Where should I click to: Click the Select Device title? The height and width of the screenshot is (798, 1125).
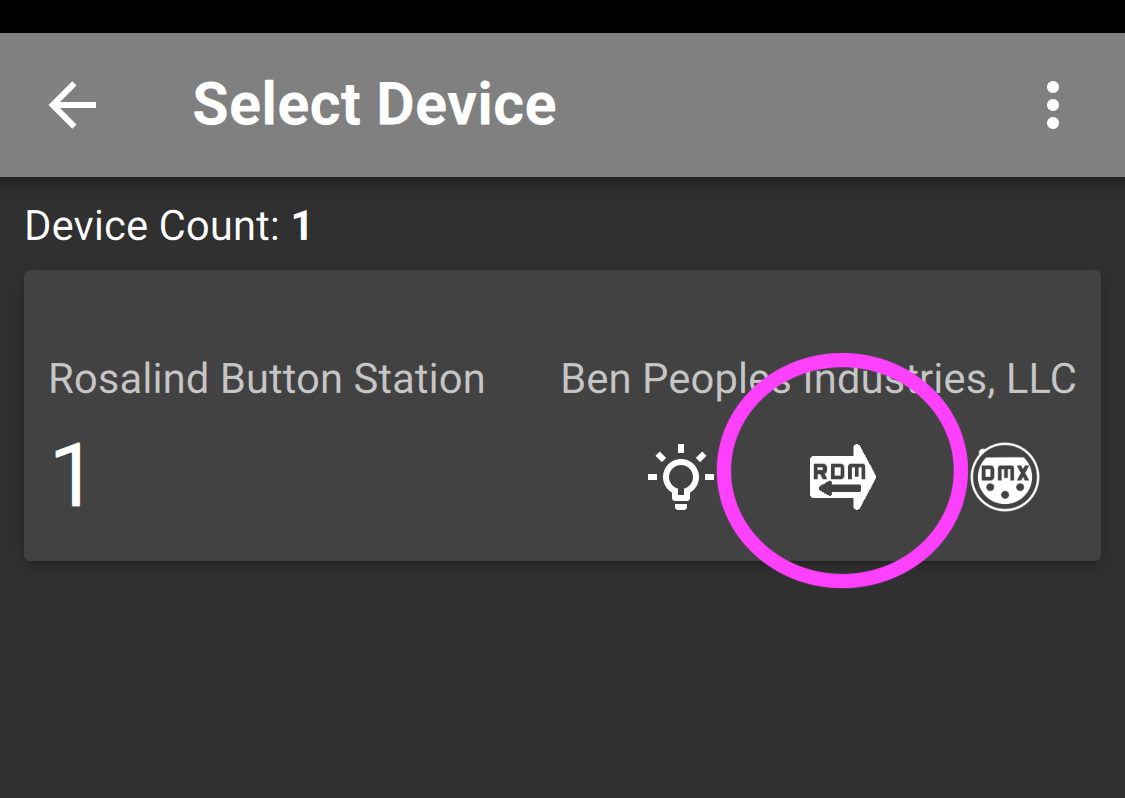coord(375,105)
